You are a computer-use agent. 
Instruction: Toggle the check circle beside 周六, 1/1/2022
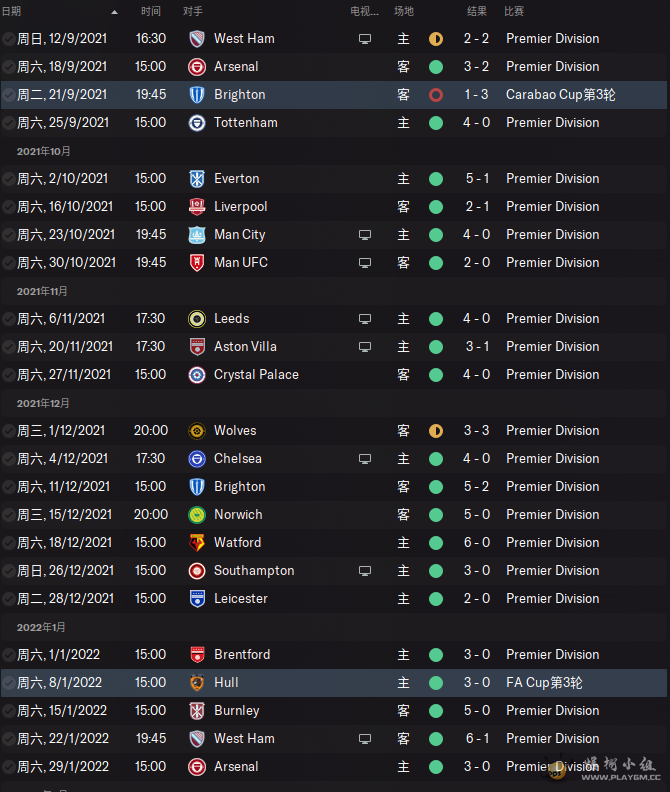[x=9, y=655]
